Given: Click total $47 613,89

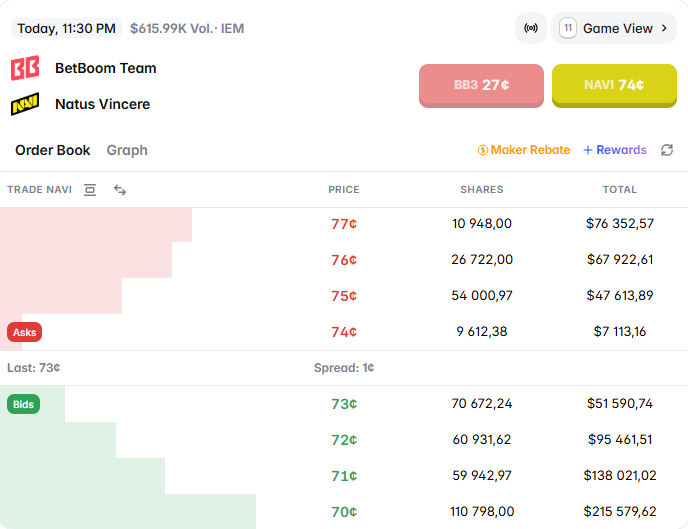Looking at the screenshot, I should (x=620, y=296).
